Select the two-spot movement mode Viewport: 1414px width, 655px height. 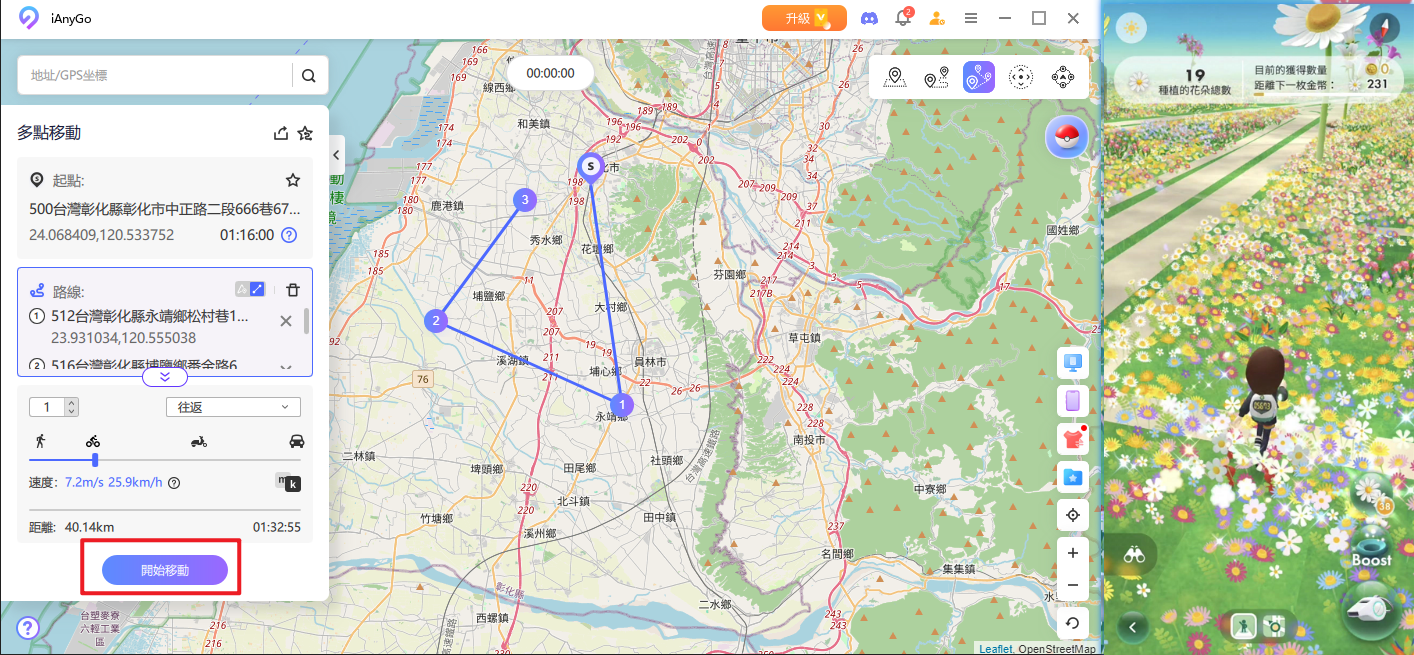pyautogui.click(x=937, y=77)
